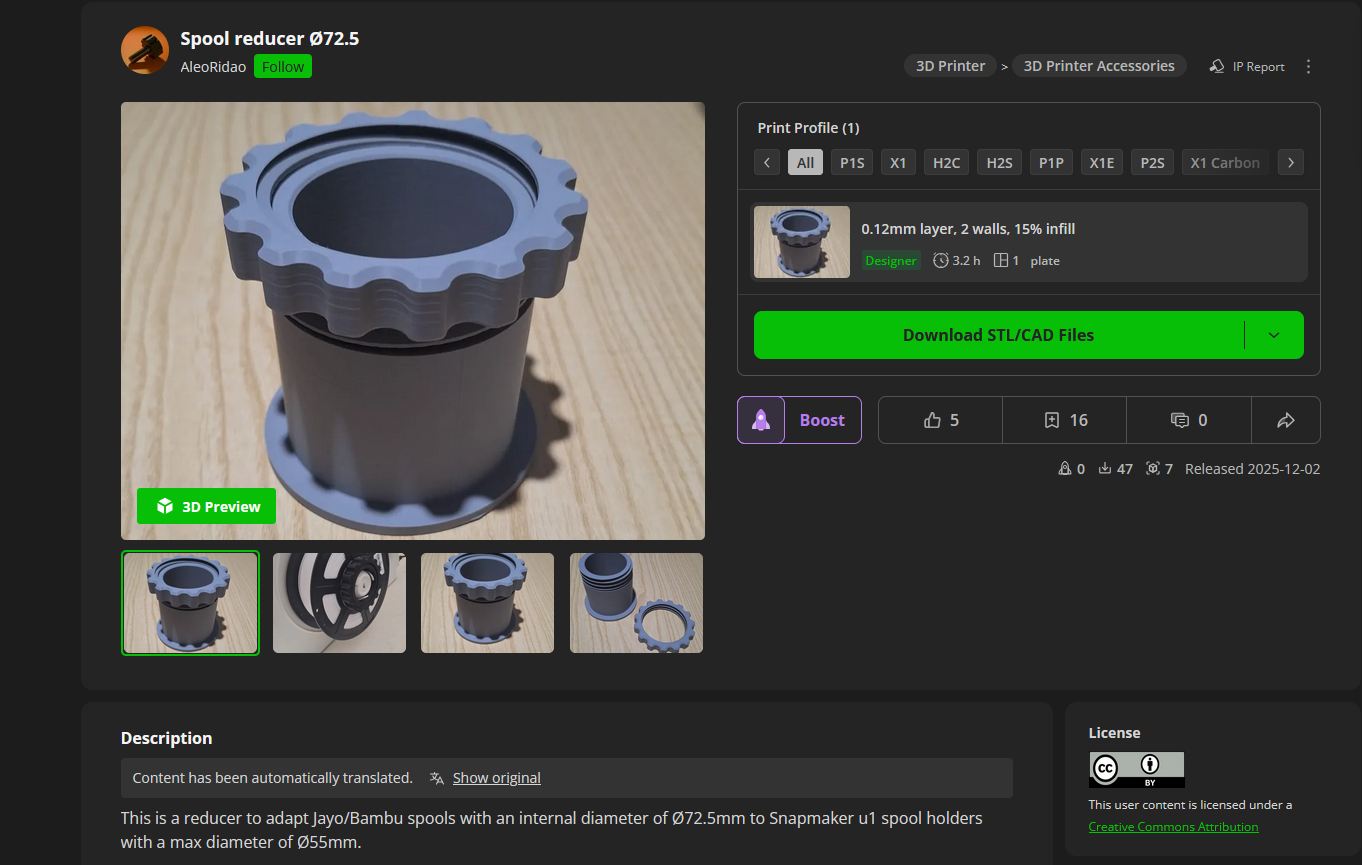Open the IP Report flag icon
1362x865 pixels.
[1217, 66]
